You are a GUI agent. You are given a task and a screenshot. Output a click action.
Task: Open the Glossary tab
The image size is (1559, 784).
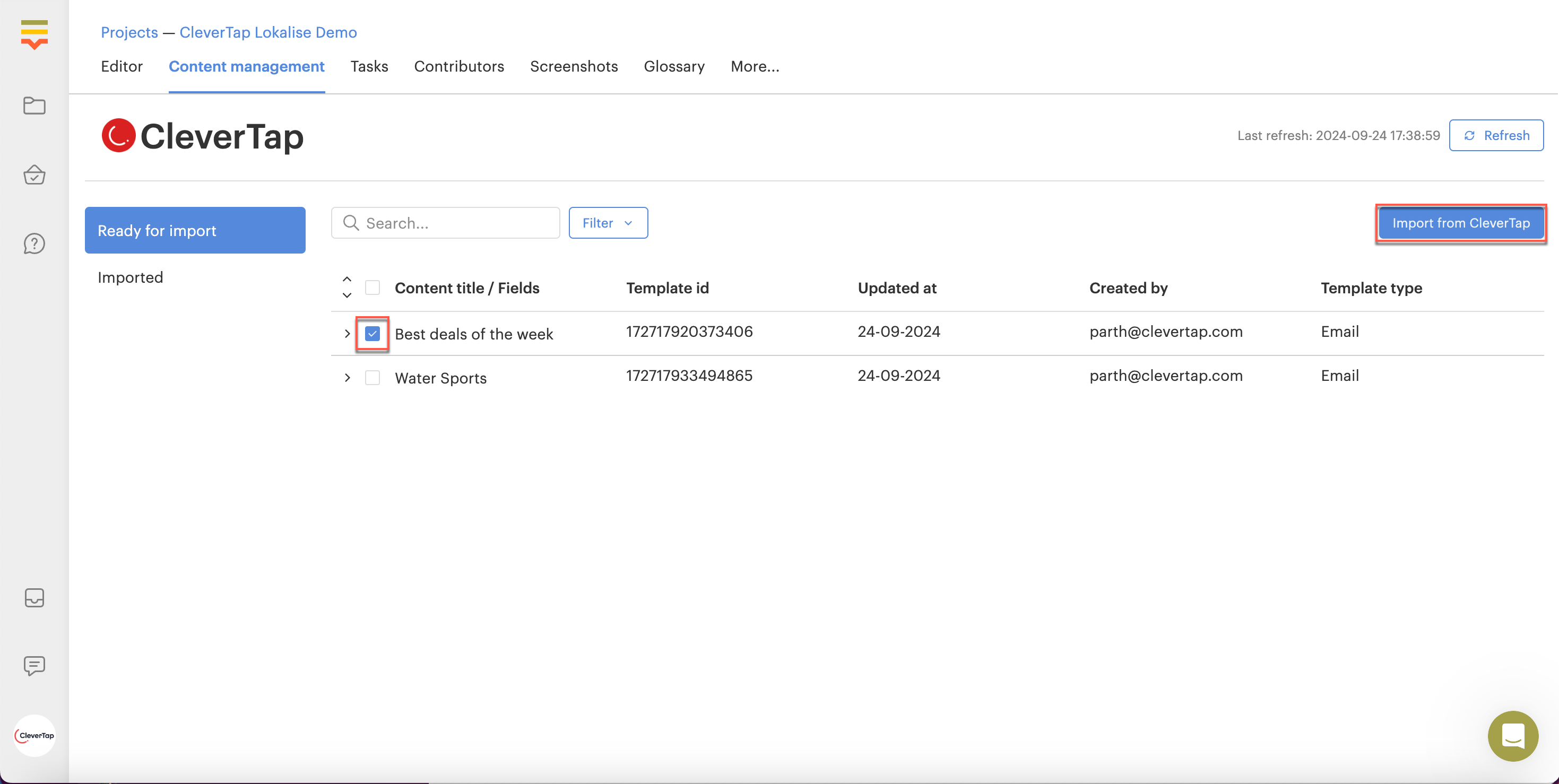pyautogui.click(x=673, y=66)
